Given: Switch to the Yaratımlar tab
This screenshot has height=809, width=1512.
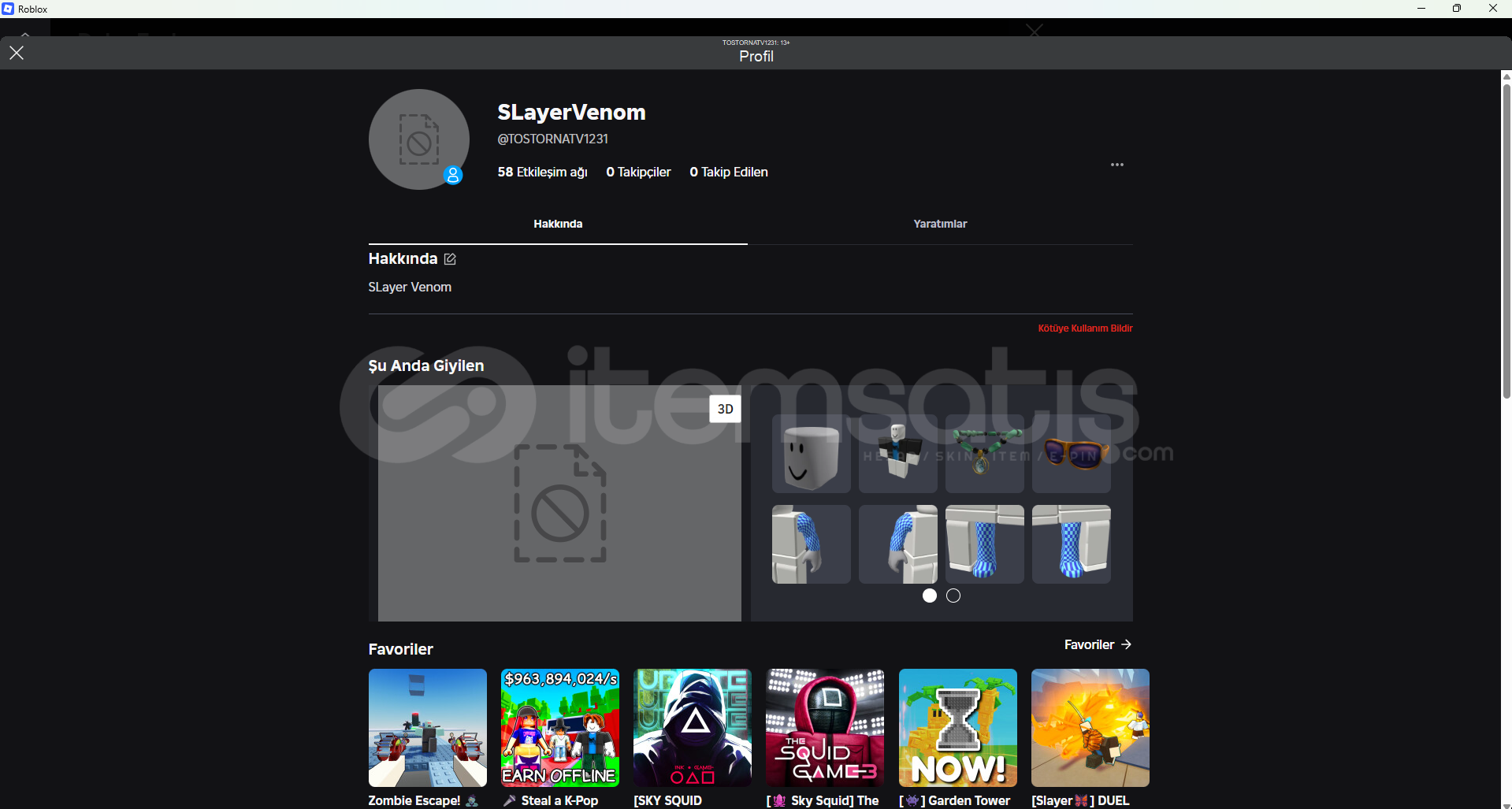Looking at the screenshot, I should 939,224.
